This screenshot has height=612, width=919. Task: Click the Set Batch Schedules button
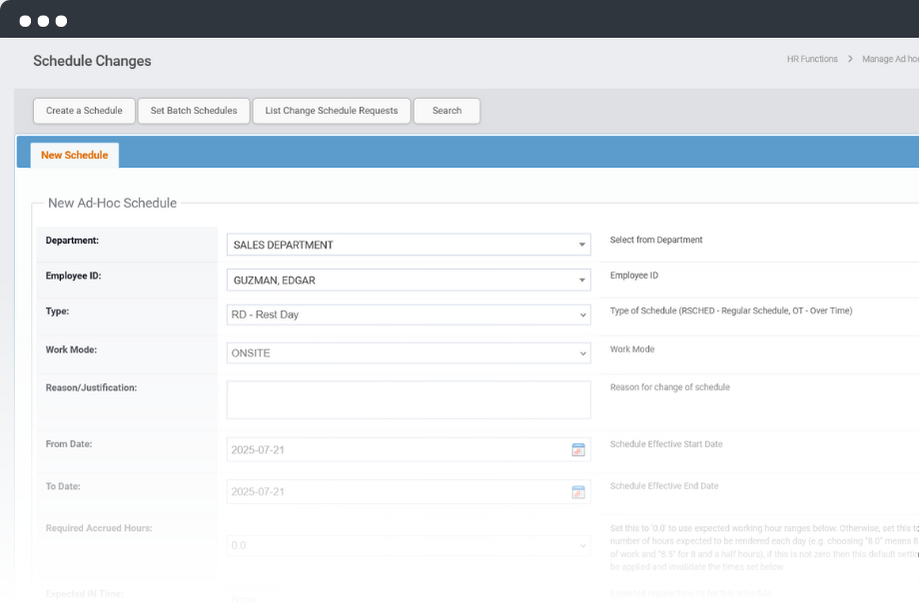[194, 111]
